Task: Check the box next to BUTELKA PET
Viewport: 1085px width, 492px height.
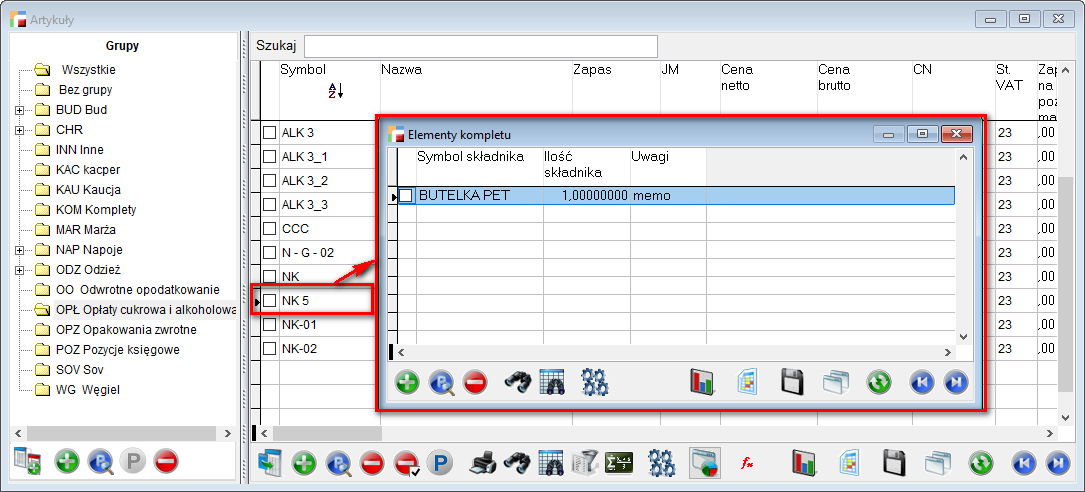Action: 406,196
